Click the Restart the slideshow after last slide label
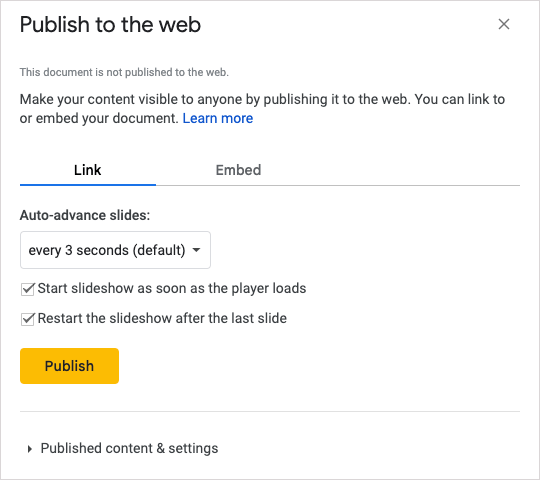The width and height of the screenshot is (540, 480). pyautogui.click(x=162, y=319)
